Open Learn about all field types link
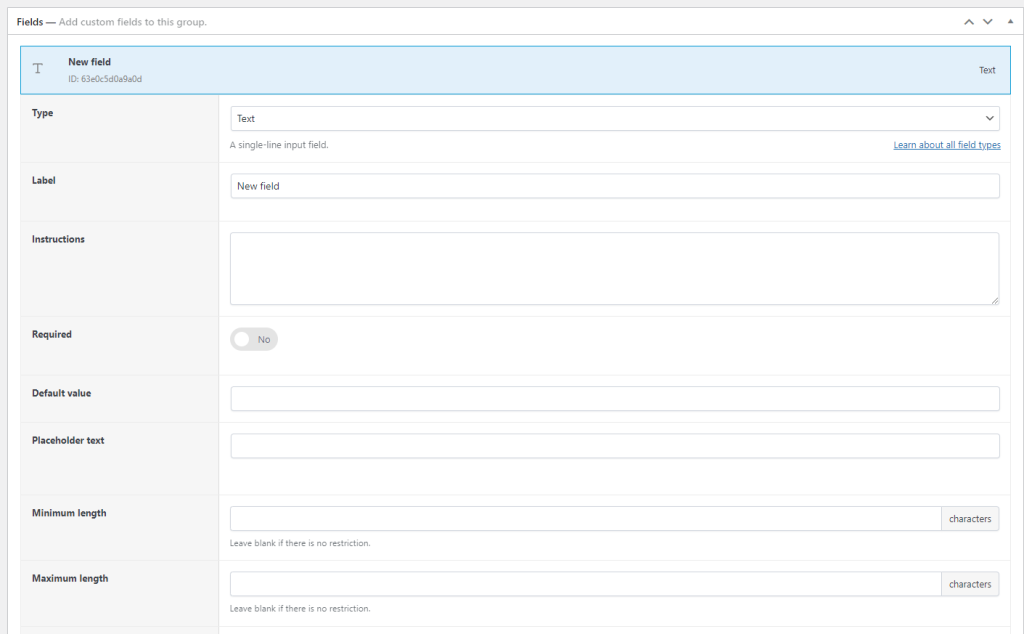 (946, 144)
